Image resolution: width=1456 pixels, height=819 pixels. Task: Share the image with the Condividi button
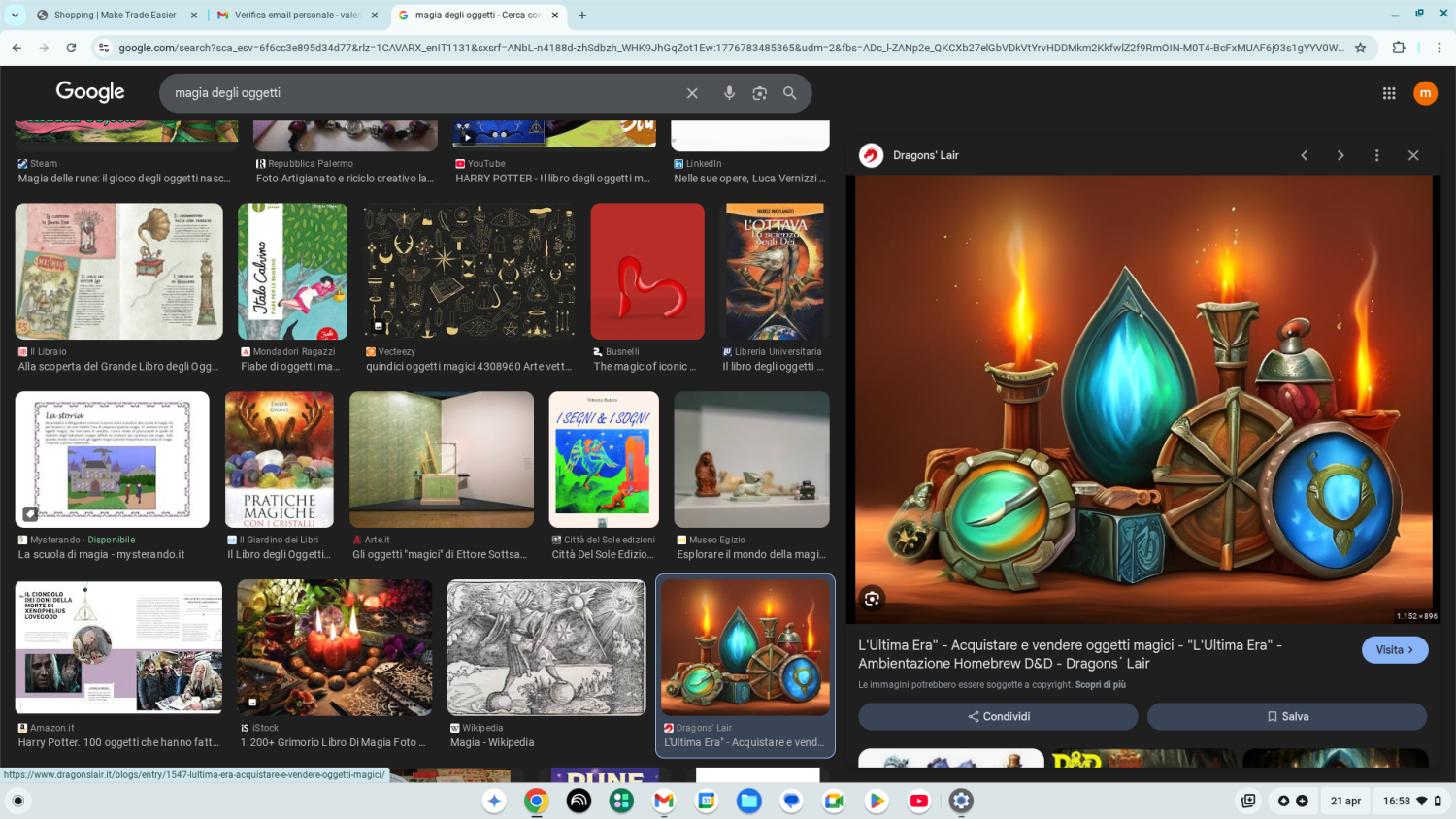pos(997,716)
